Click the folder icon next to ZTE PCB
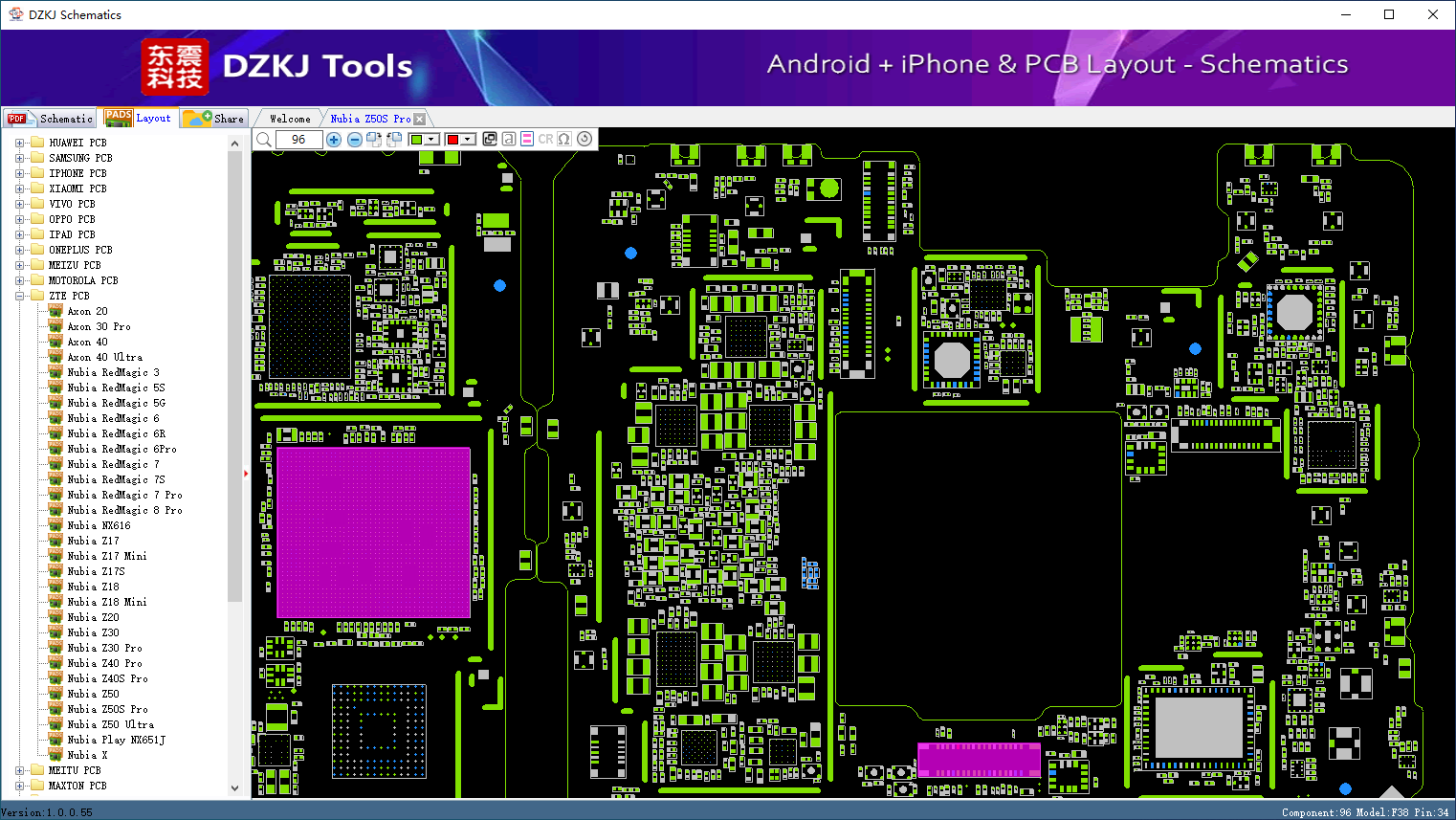The width and height of the screenshot is (1456, 820). 37,296
